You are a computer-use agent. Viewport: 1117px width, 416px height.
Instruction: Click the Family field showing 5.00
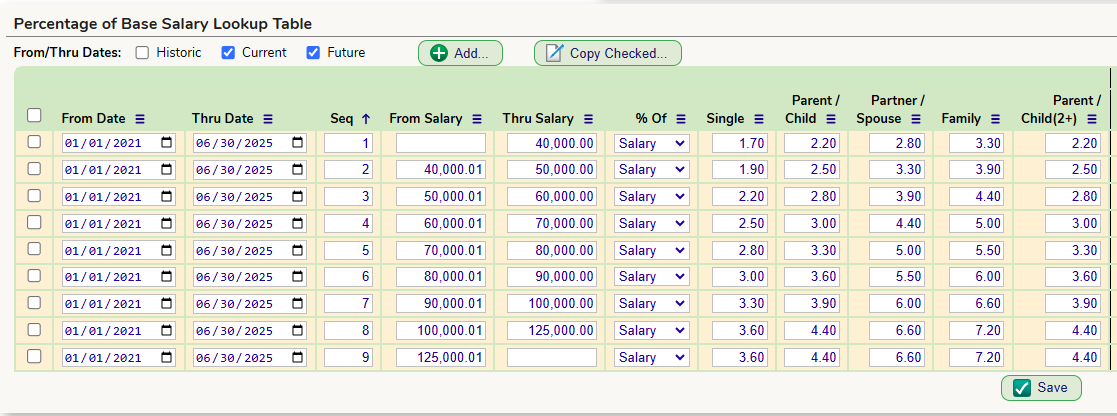click(x=977, y=224)
